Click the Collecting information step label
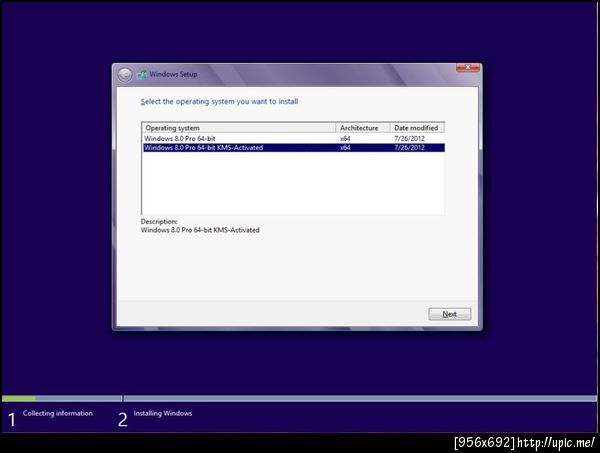The image size is (600, 453). [58, 413]
